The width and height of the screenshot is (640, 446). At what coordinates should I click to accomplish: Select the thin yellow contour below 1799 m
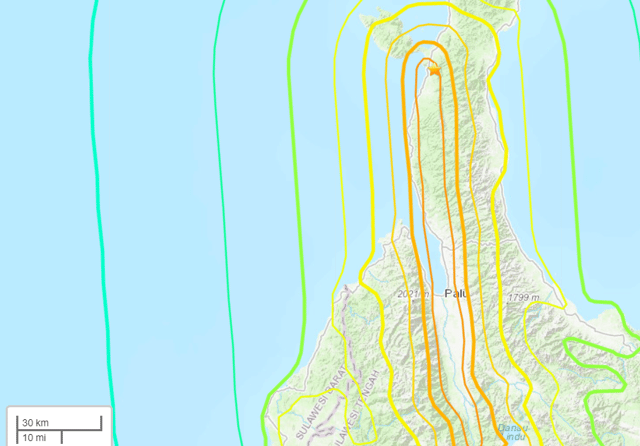coord(529,347)
